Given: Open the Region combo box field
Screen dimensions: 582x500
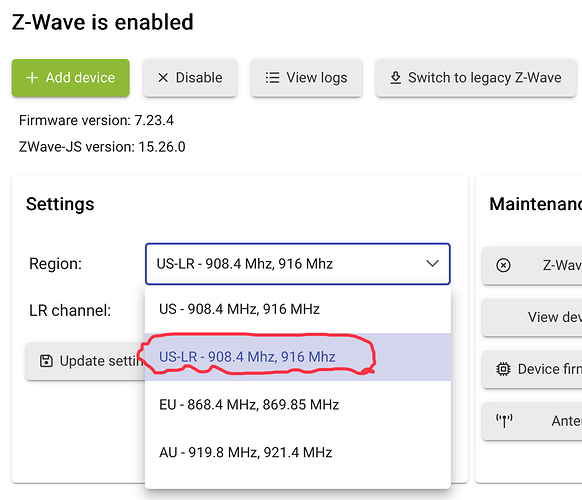Looking at the screenshot, I should click(x=298, y=264).
